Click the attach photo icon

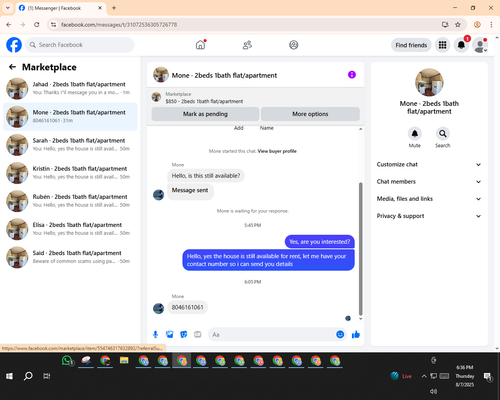click(170, 334)
